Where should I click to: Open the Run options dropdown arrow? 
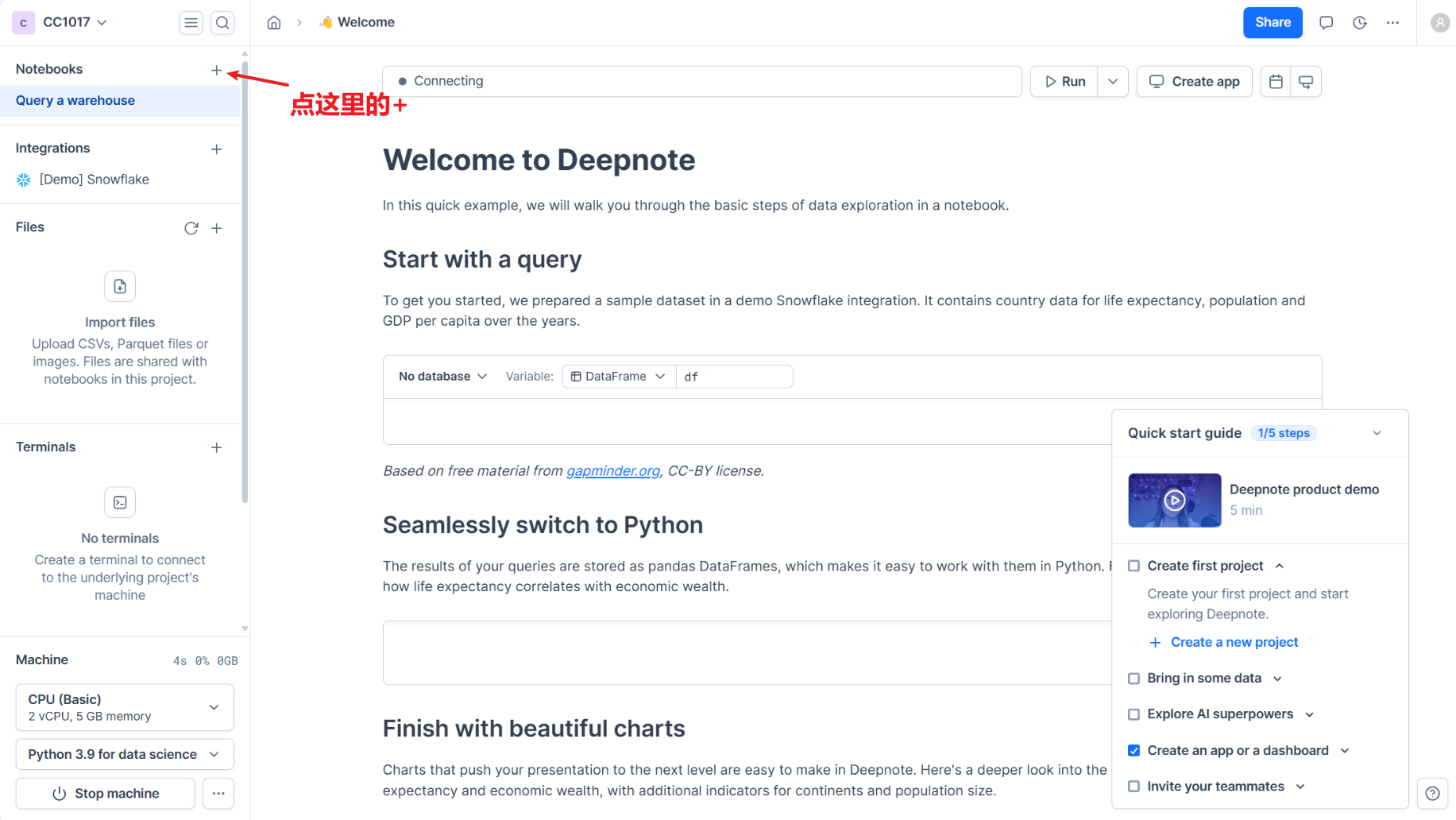(x=1113, y=82)
